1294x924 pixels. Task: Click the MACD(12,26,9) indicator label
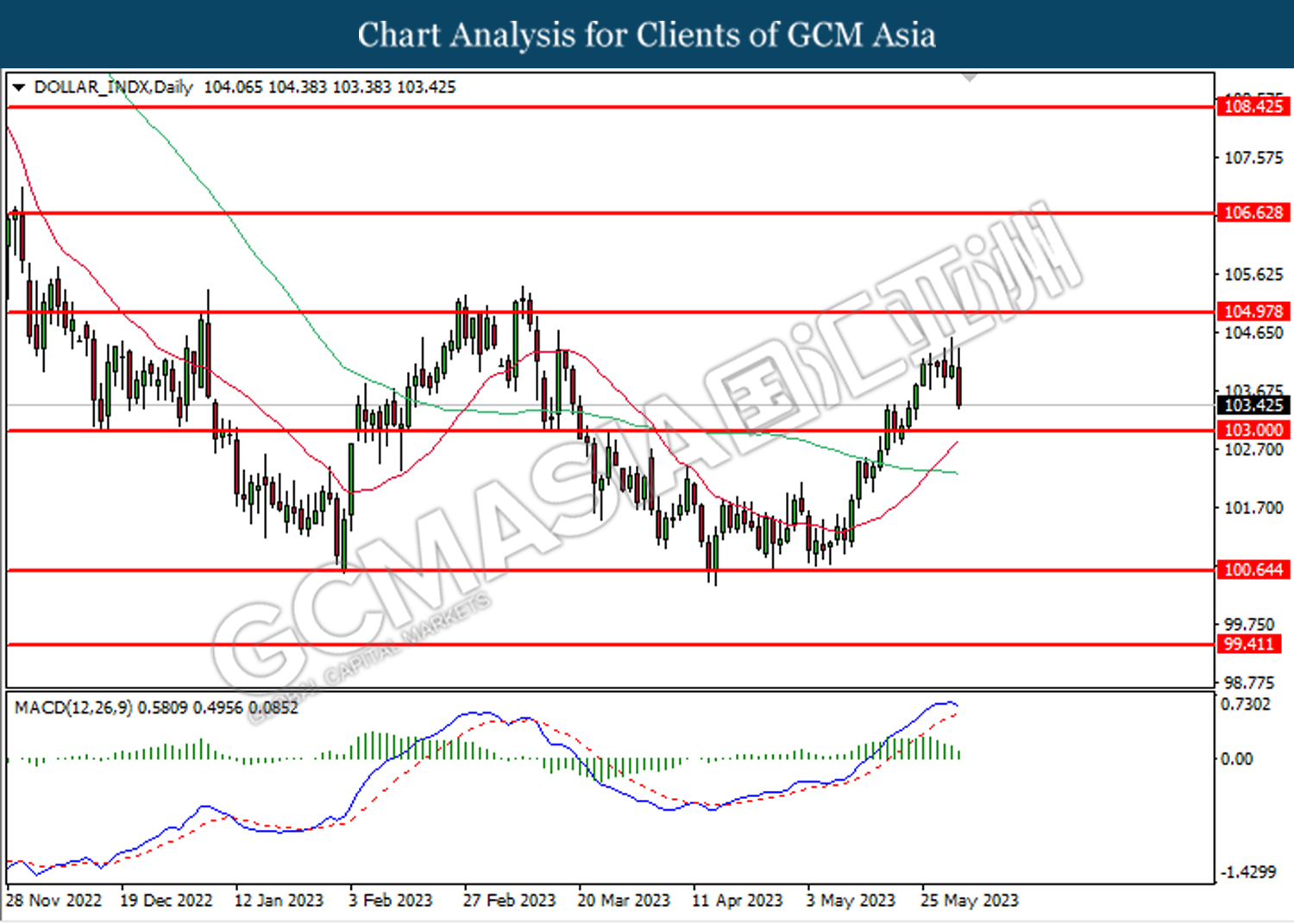coord(73,707)
